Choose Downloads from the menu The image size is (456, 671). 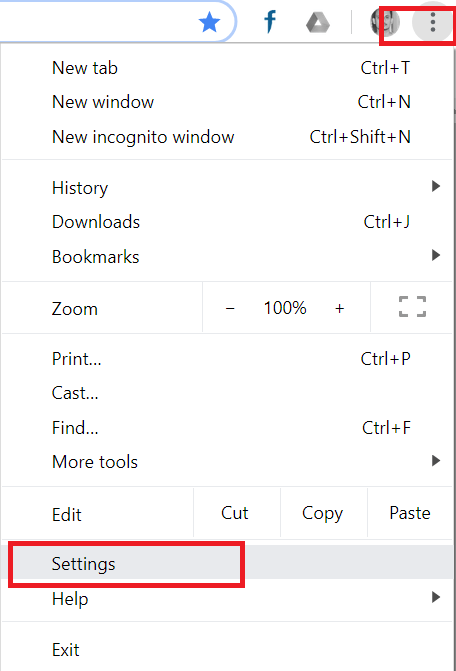coord(227,222)
